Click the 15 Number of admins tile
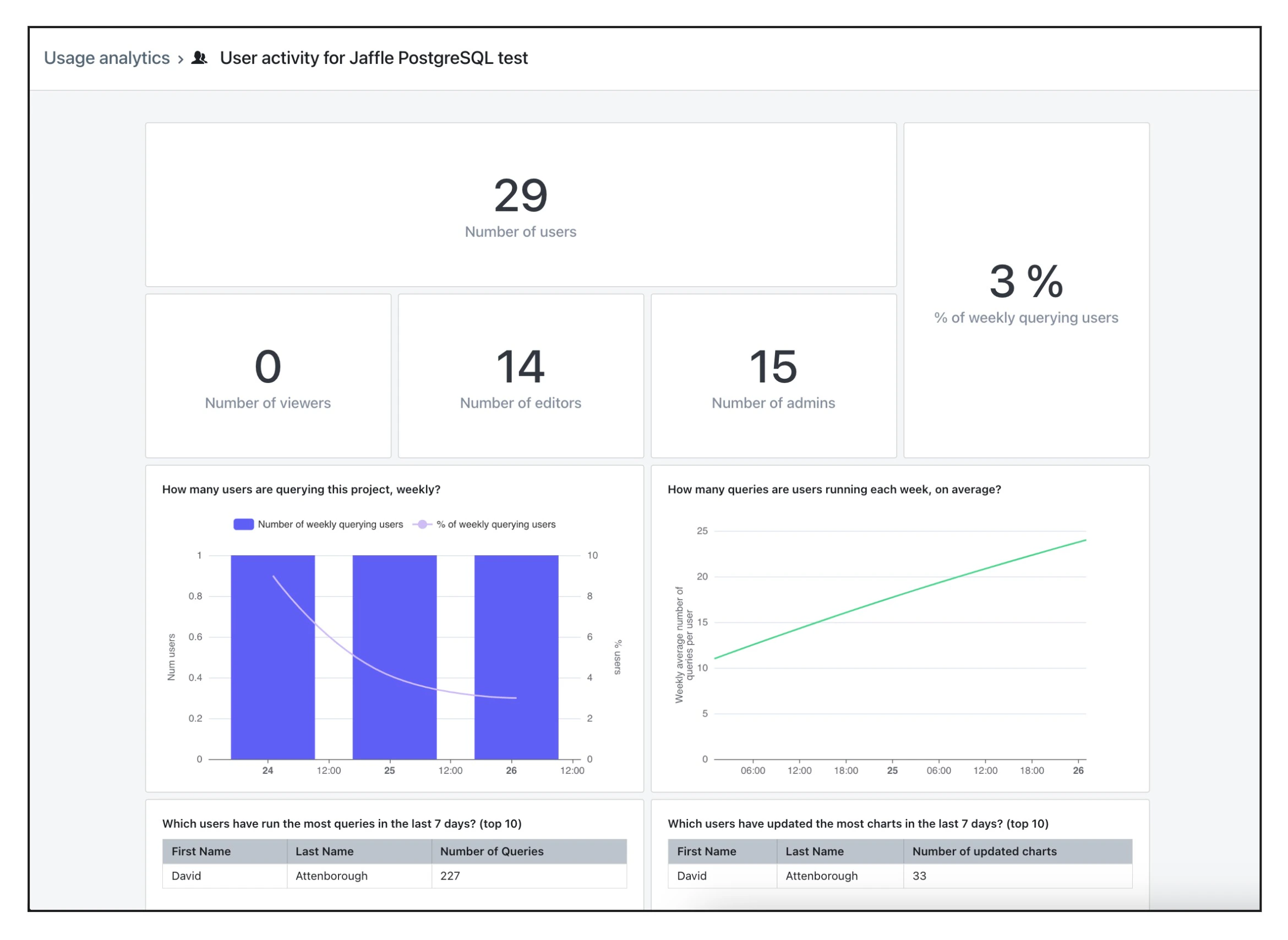 [773, 376]
